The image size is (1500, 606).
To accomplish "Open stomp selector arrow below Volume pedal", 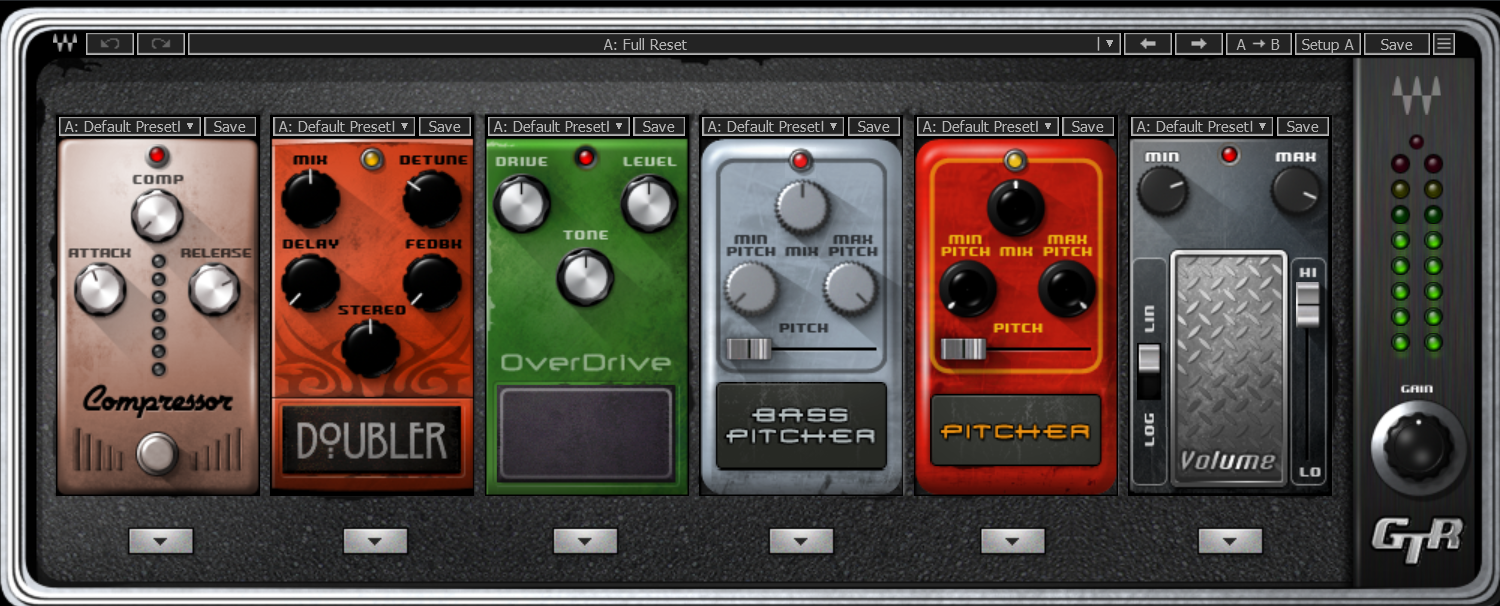I will (x=1230, y=541).
